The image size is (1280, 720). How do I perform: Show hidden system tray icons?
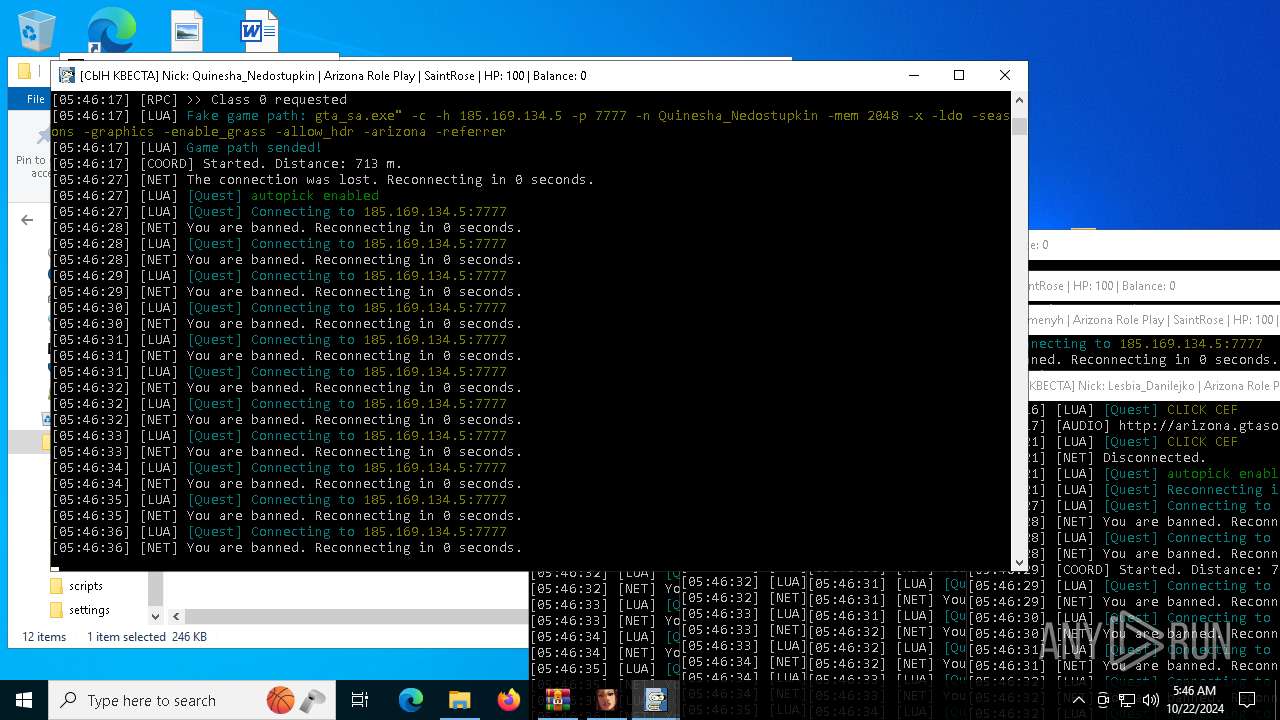click(x=1079, y=700)
